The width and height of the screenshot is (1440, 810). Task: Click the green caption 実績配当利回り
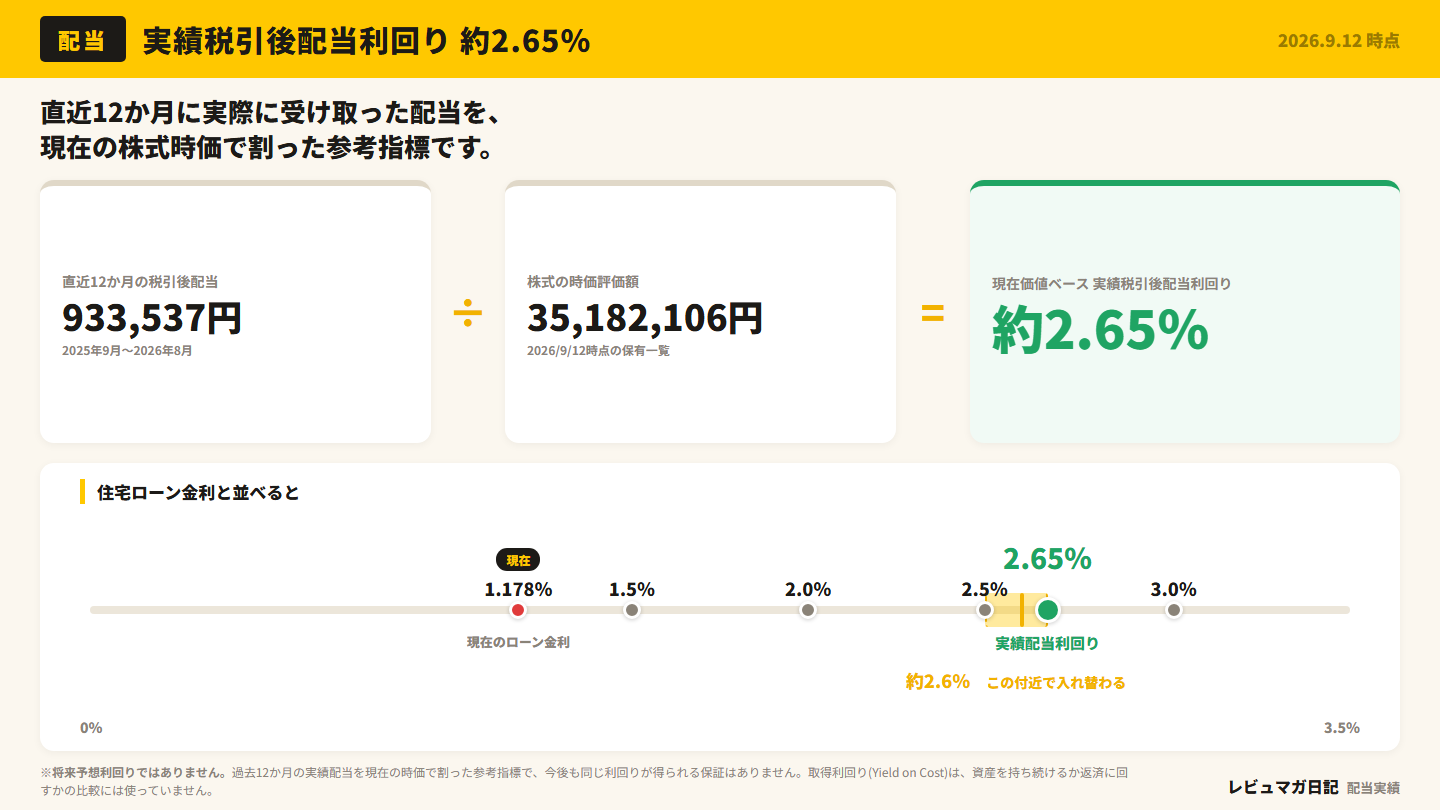1047,643
